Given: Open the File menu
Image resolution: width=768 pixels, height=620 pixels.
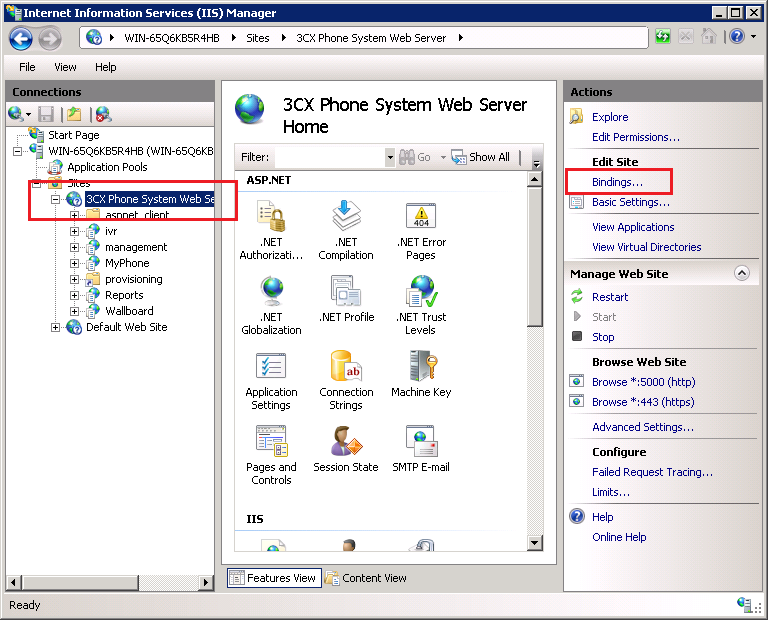Looking at the screenshot, I should coord(27,67).
